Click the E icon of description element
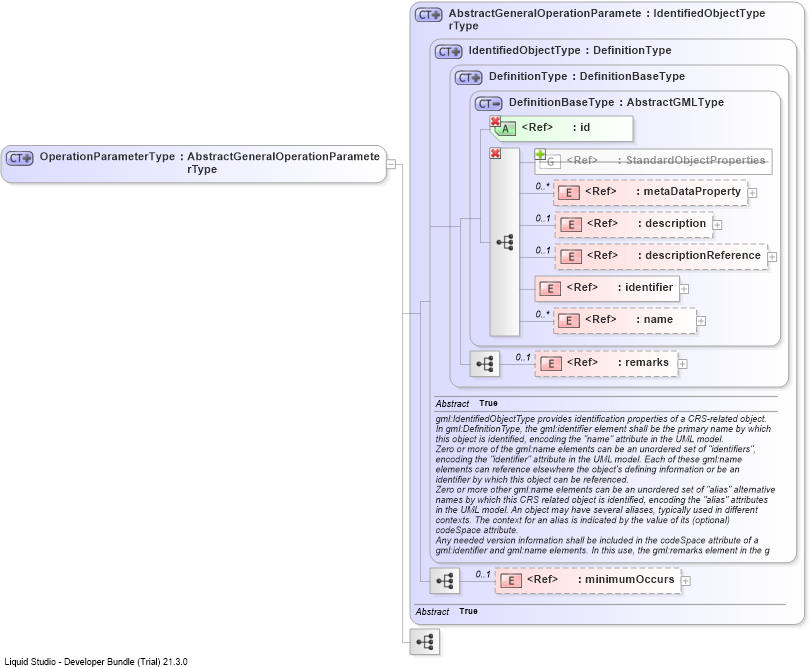Screen dimensions: 809x667 pos(571,225)
